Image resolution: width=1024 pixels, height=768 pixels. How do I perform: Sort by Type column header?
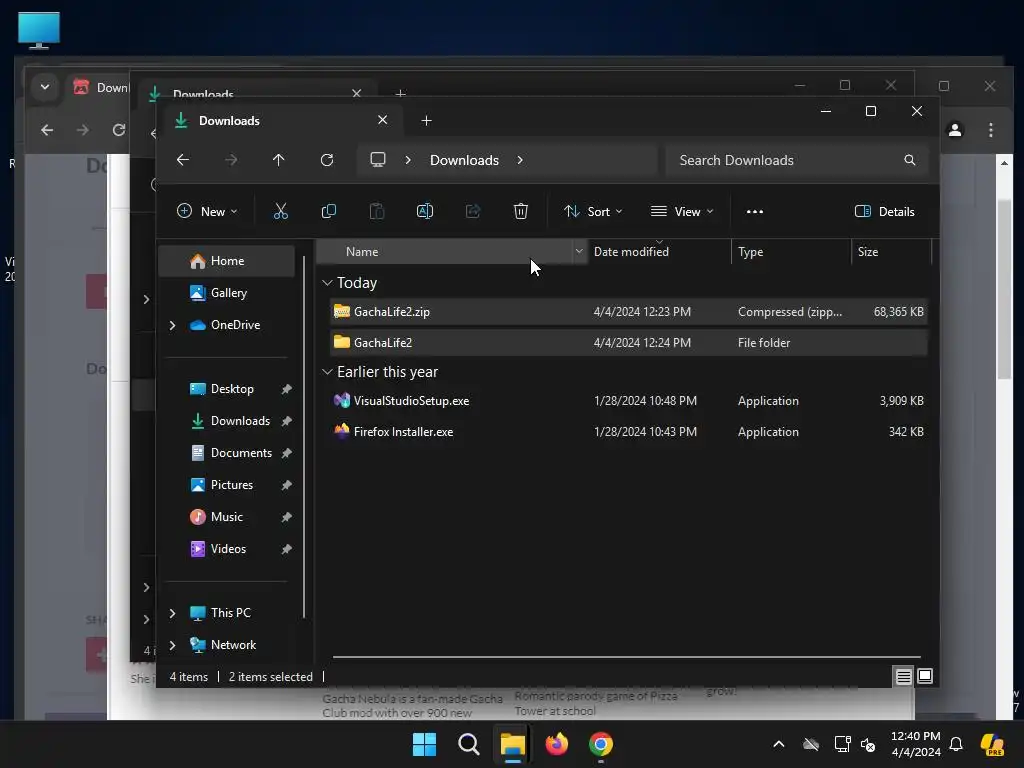tap(791, 251)
